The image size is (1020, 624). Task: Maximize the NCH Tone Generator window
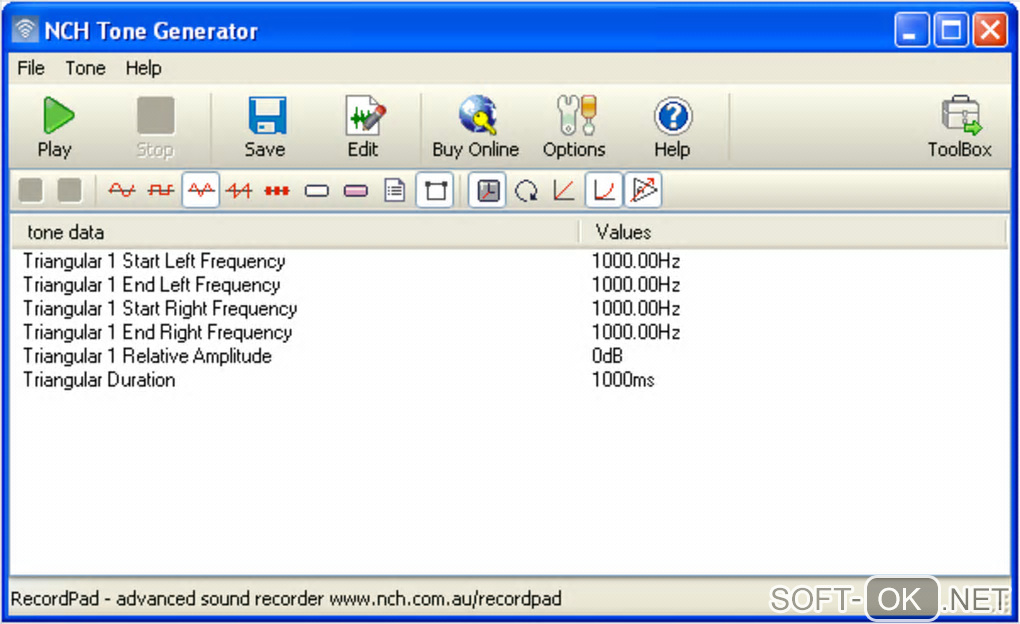951,30
